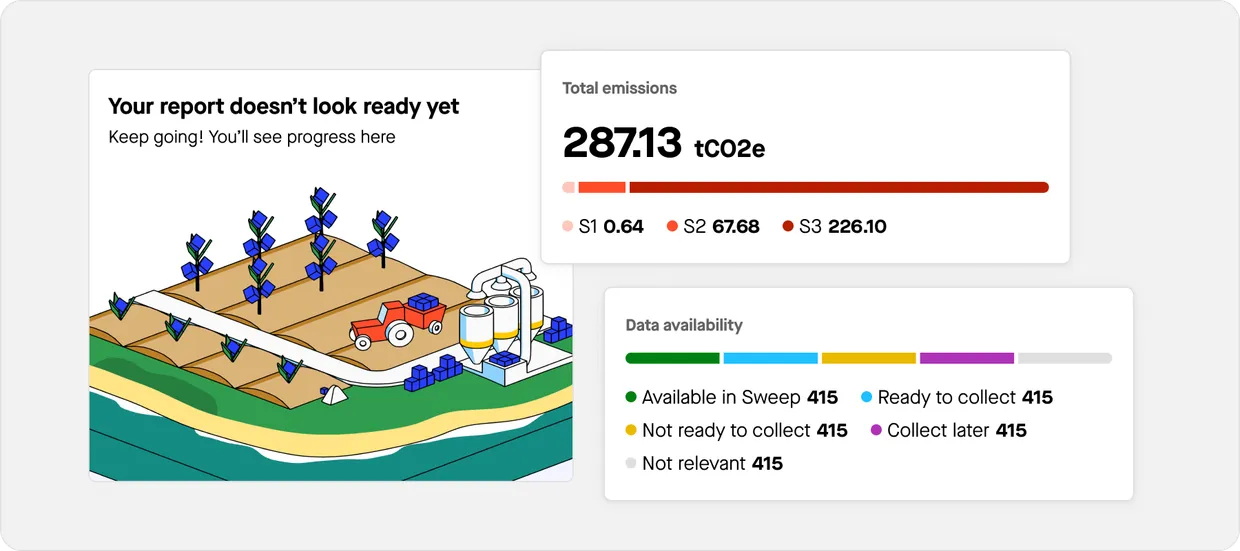This screenshot has height=551, width=1240.
Task: Open the Total emissions card heading
Action: coord(619,88)
